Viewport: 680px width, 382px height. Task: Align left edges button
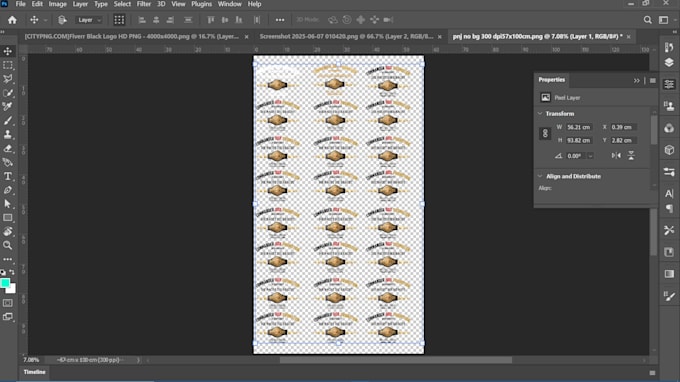point(142,20)
